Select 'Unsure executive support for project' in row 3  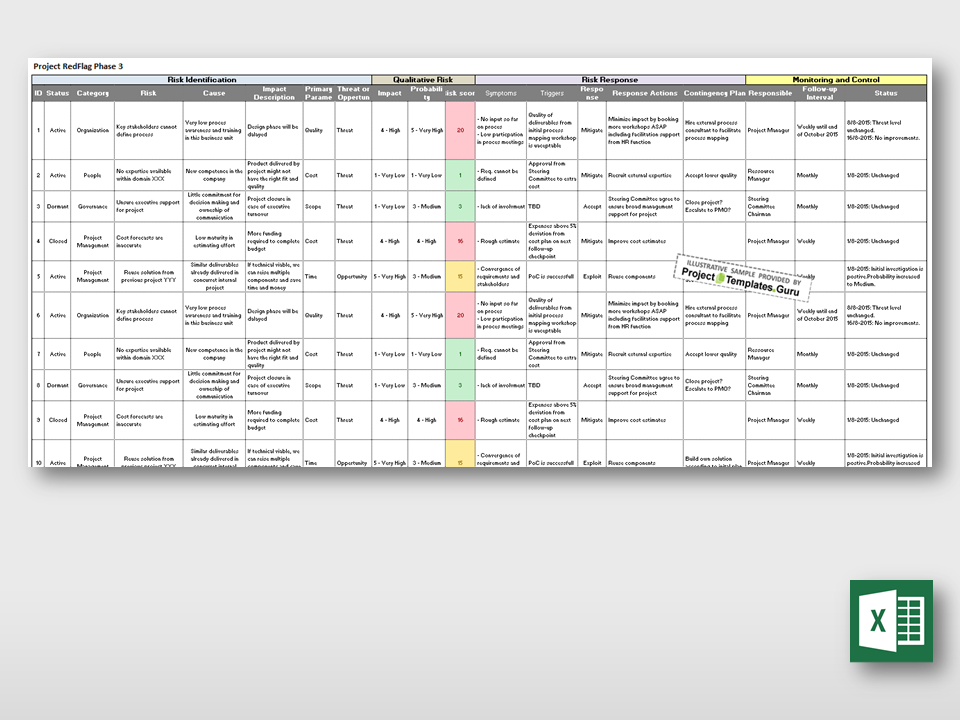pos(148,206)
